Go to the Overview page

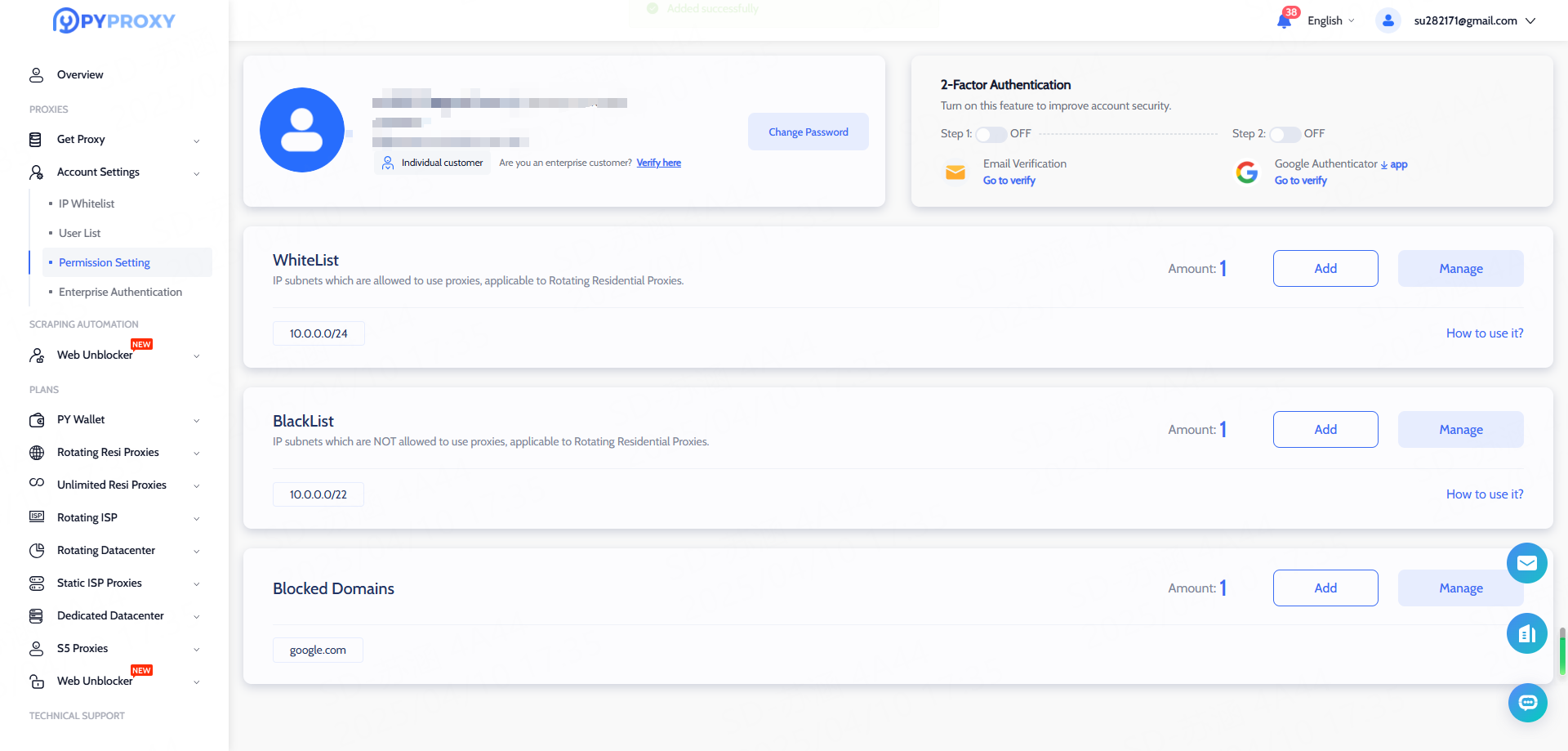(x=80, y=74)
